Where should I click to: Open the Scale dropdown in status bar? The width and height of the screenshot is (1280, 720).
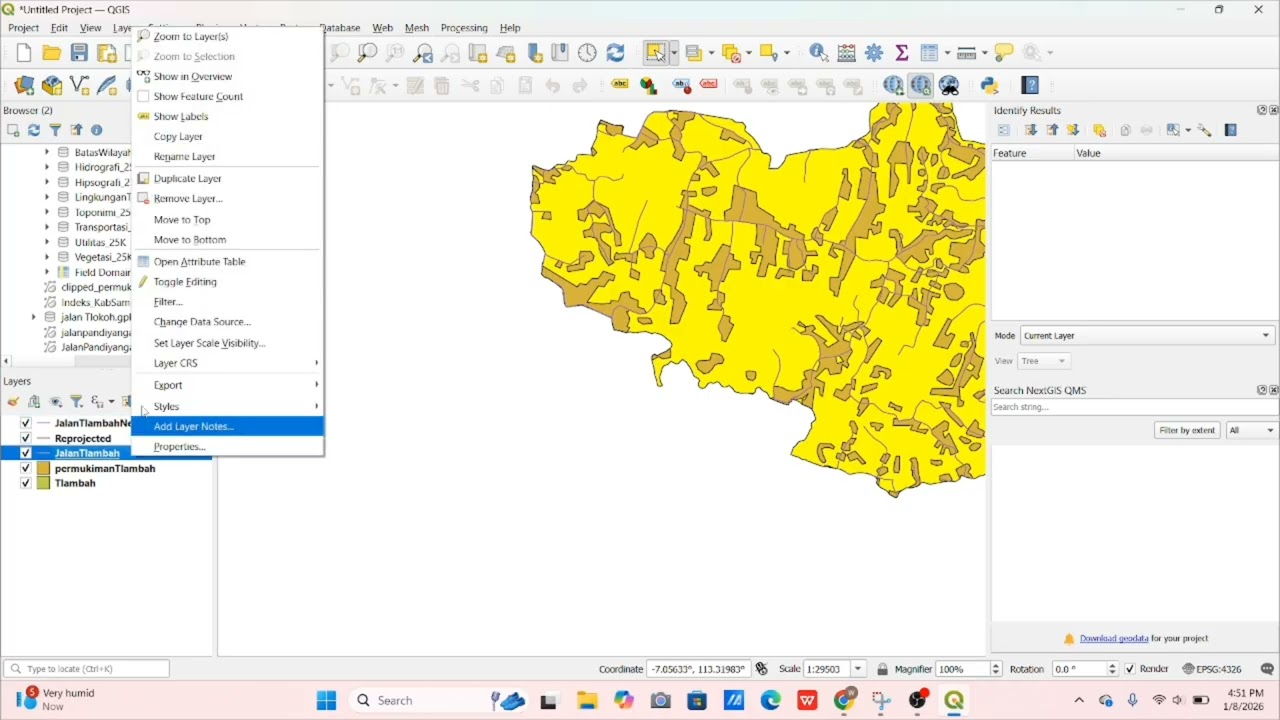[x=858, y=669]
